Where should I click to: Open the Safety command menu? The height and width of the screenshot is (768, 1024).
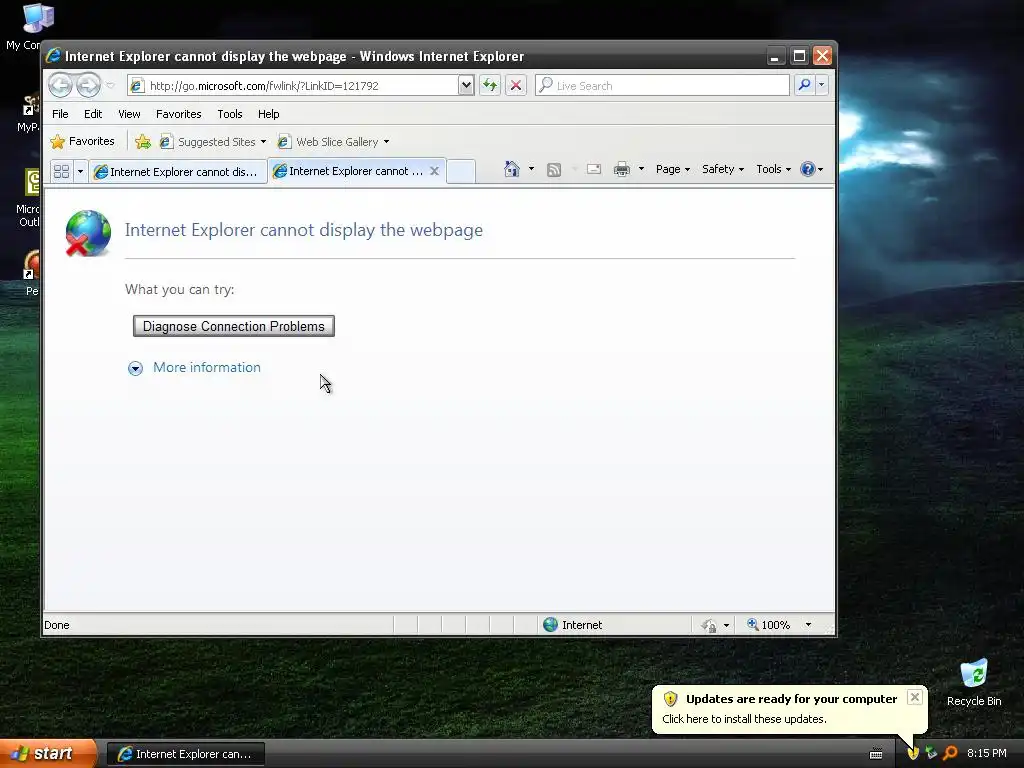coord(722,169)
